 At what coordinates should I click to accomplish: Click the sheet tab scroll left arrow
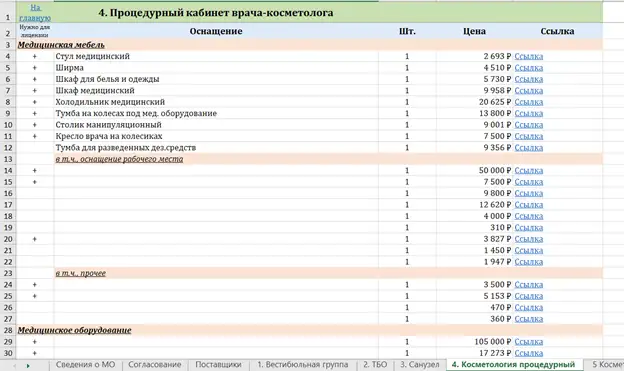(x=15, y=365)
